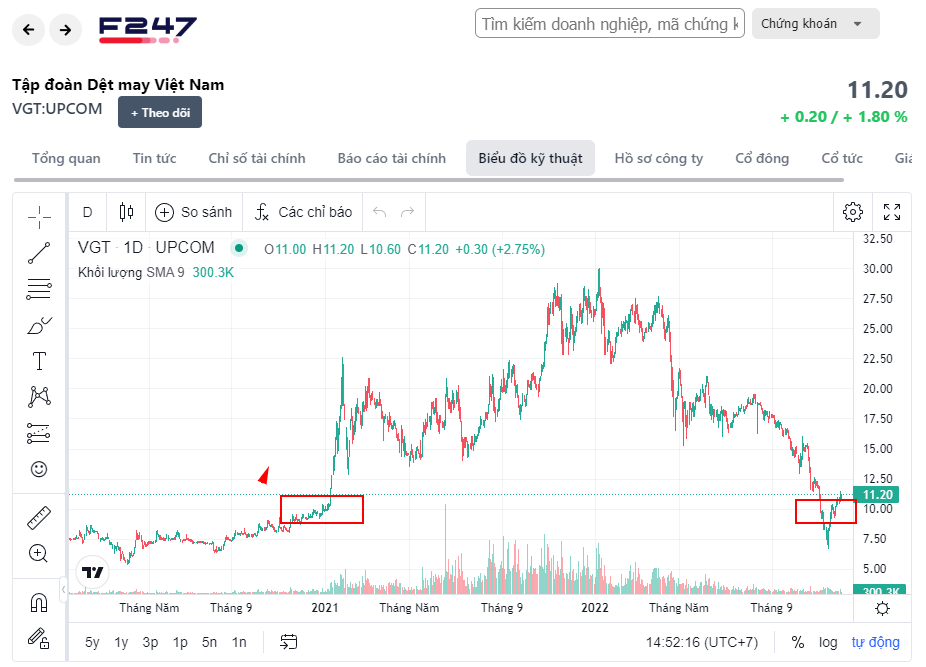Toggle the log scale option
Viewport: 926px width, 667px height.
(x=828, y=642)
